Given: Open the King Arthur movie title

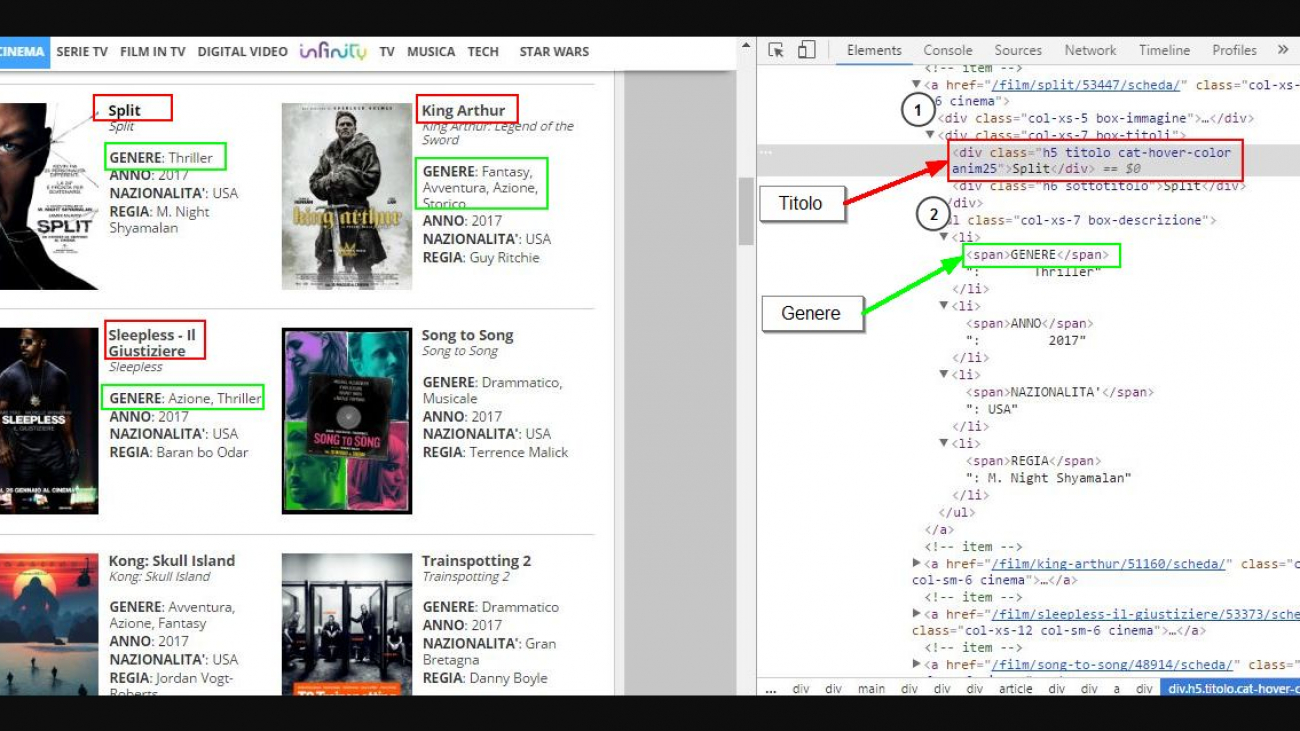Looking at the screenshot, I should point(463,110).
